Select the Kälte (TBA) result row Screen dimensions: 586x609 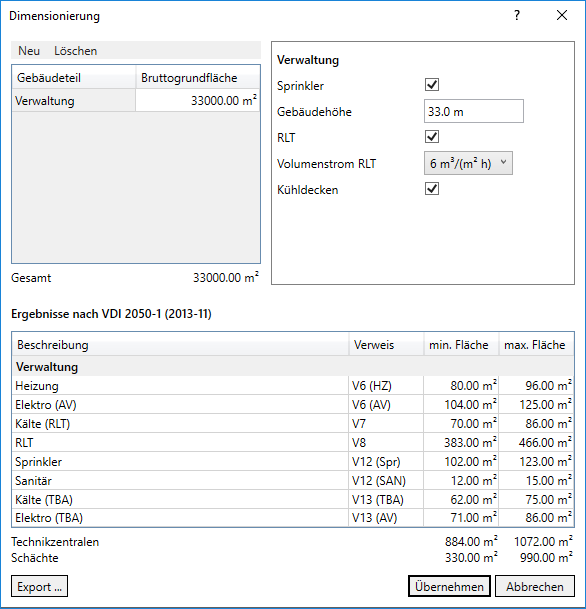[293, 499]
